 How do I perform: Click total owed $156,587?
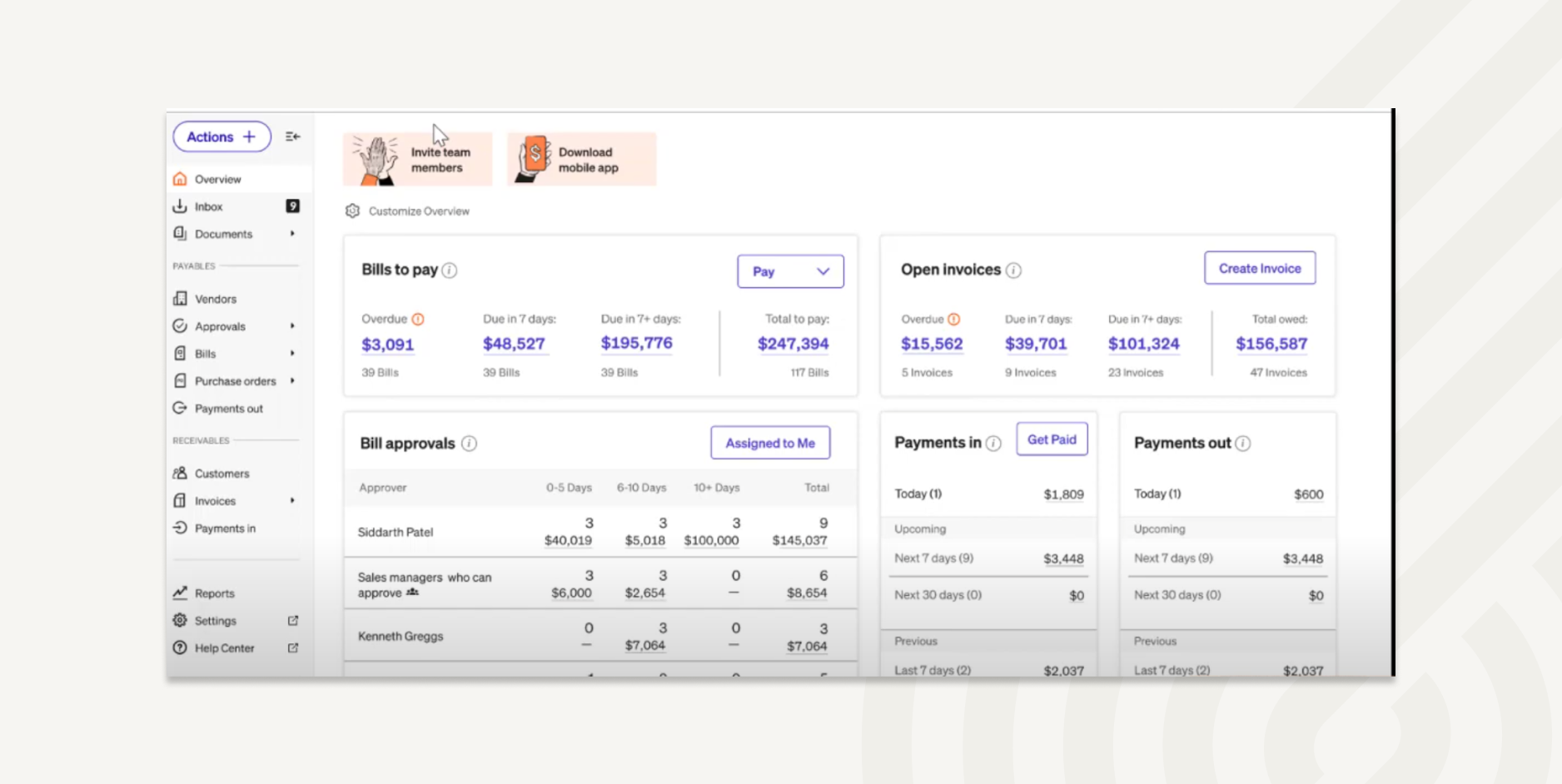pos(1271,344)
